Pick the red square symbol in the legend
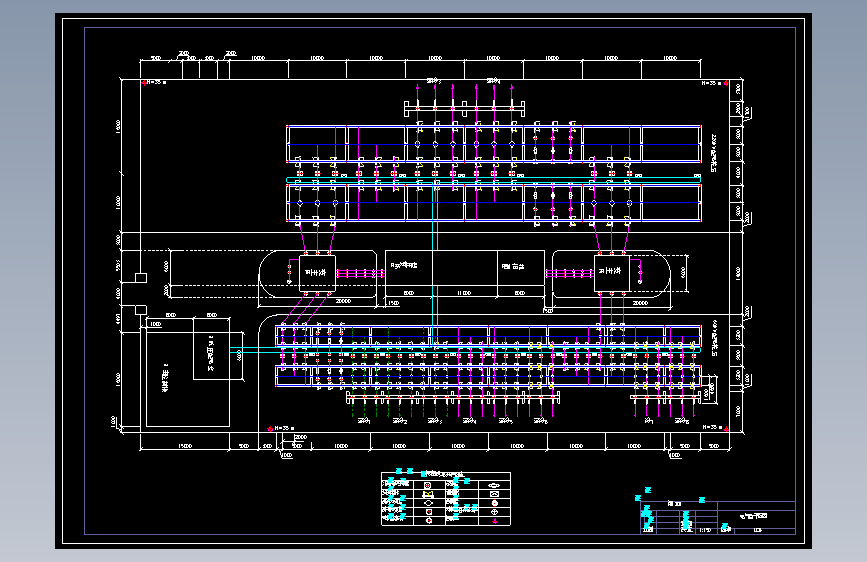 click(x=429, y=512)
